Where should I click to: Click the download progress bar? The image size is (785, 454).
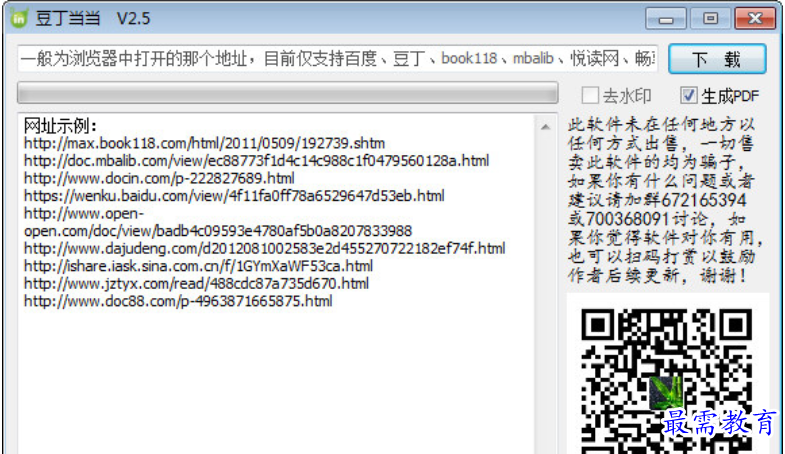coord(288,93)
